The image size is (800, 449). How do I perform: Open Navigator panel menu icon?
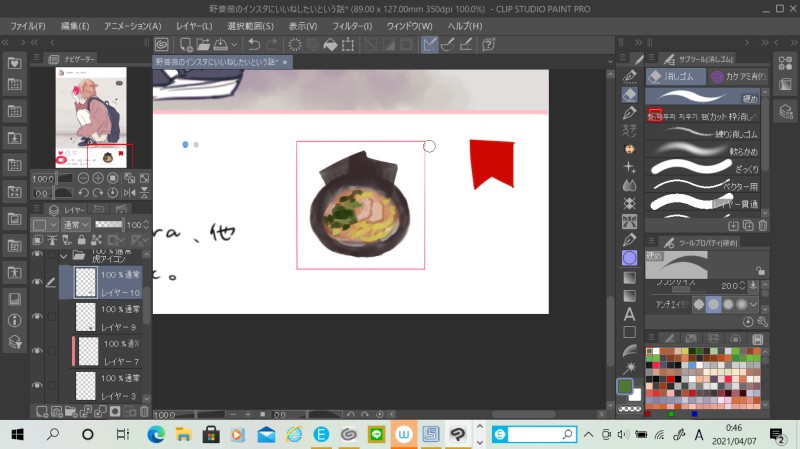37,58
